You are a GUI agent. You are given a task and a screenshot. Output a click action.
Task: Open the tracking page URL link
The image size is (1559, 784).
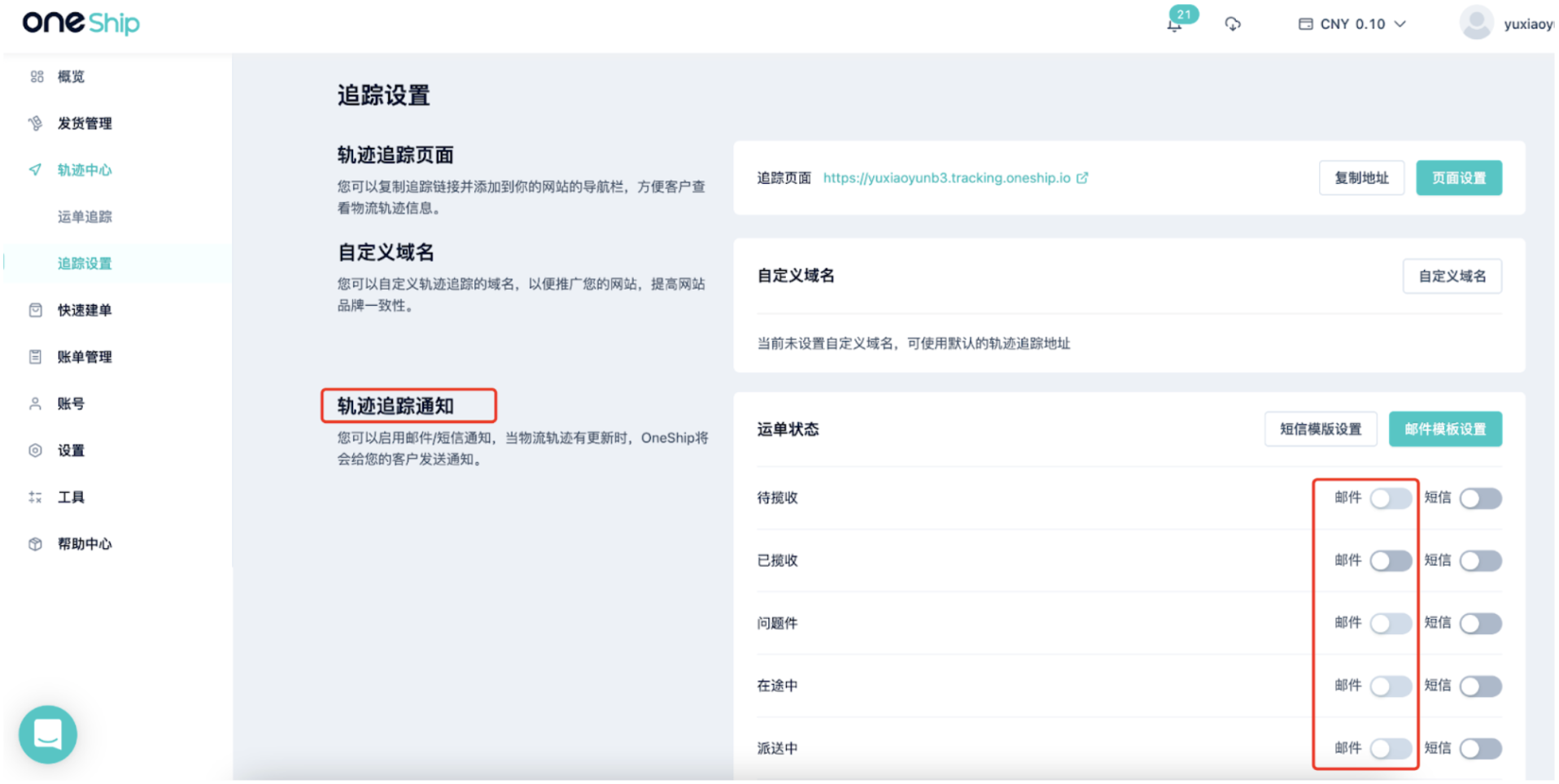(946, 178)
